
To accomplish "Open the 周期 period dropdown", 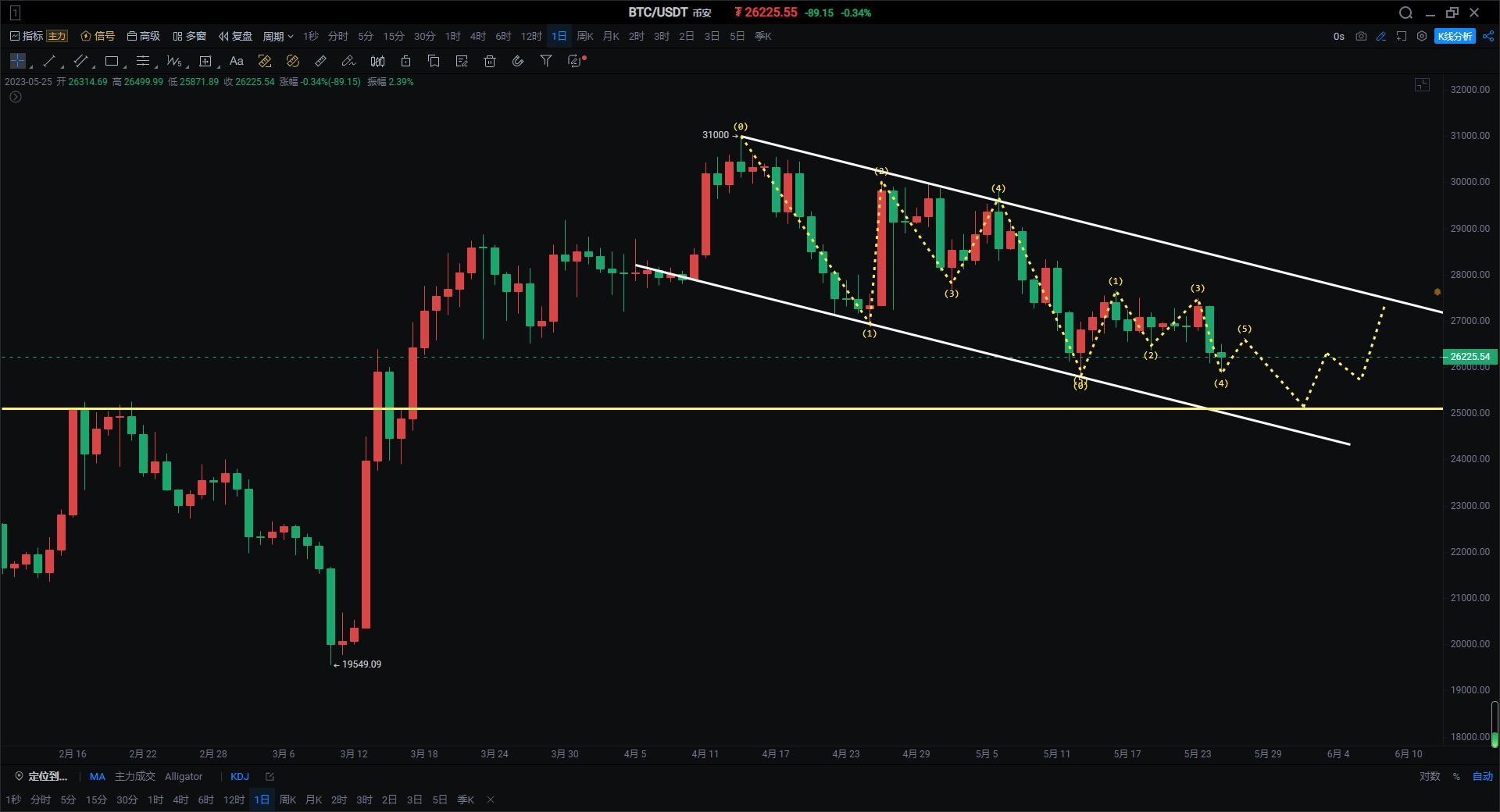I will [x=277, y=37].
